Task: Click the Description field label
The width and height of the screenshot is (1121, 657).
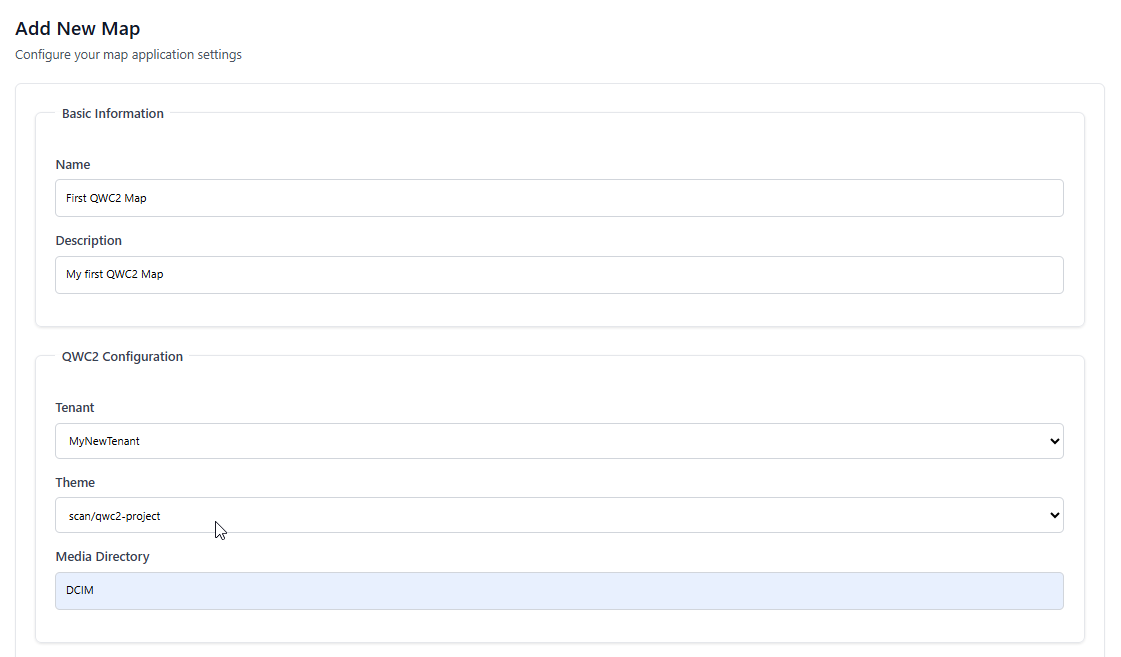Action: (89, 241)
